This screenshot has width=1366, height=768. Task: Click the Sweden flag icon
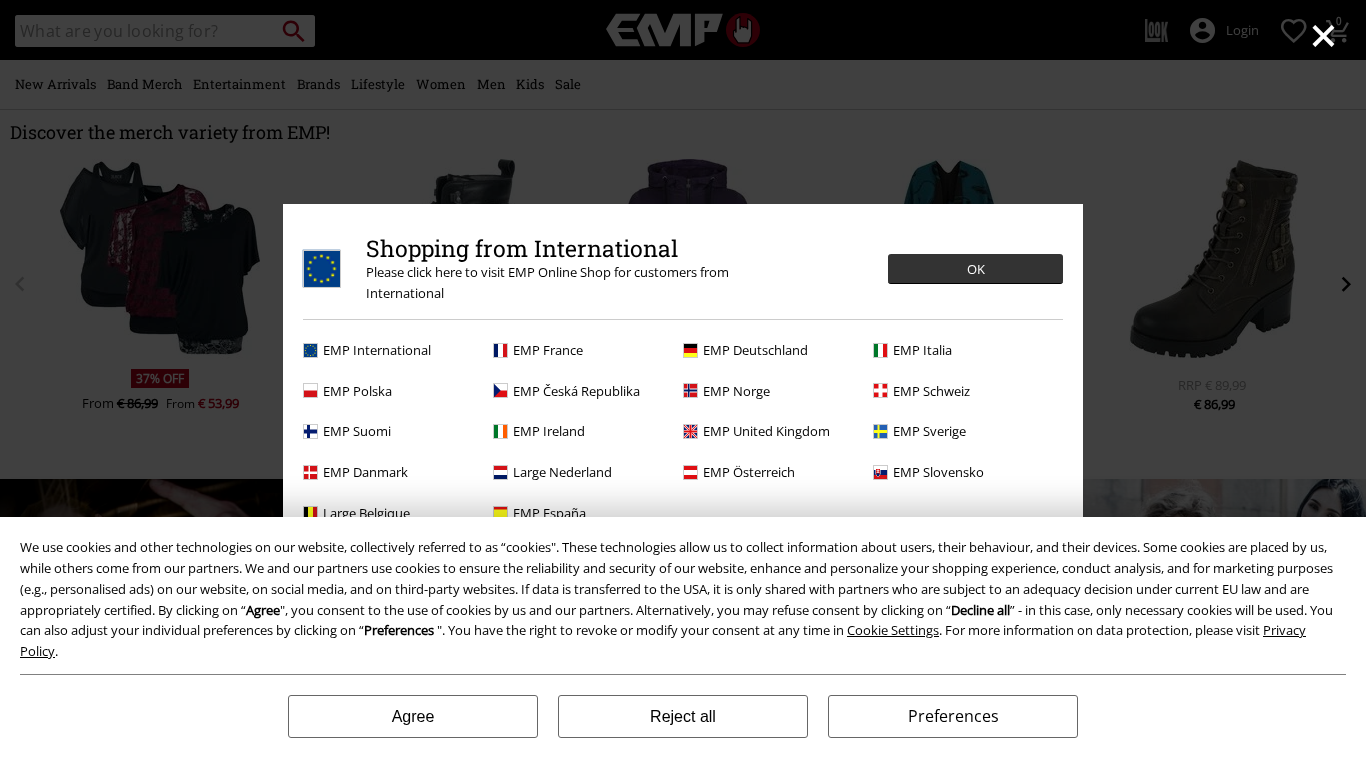click(880, 432)
